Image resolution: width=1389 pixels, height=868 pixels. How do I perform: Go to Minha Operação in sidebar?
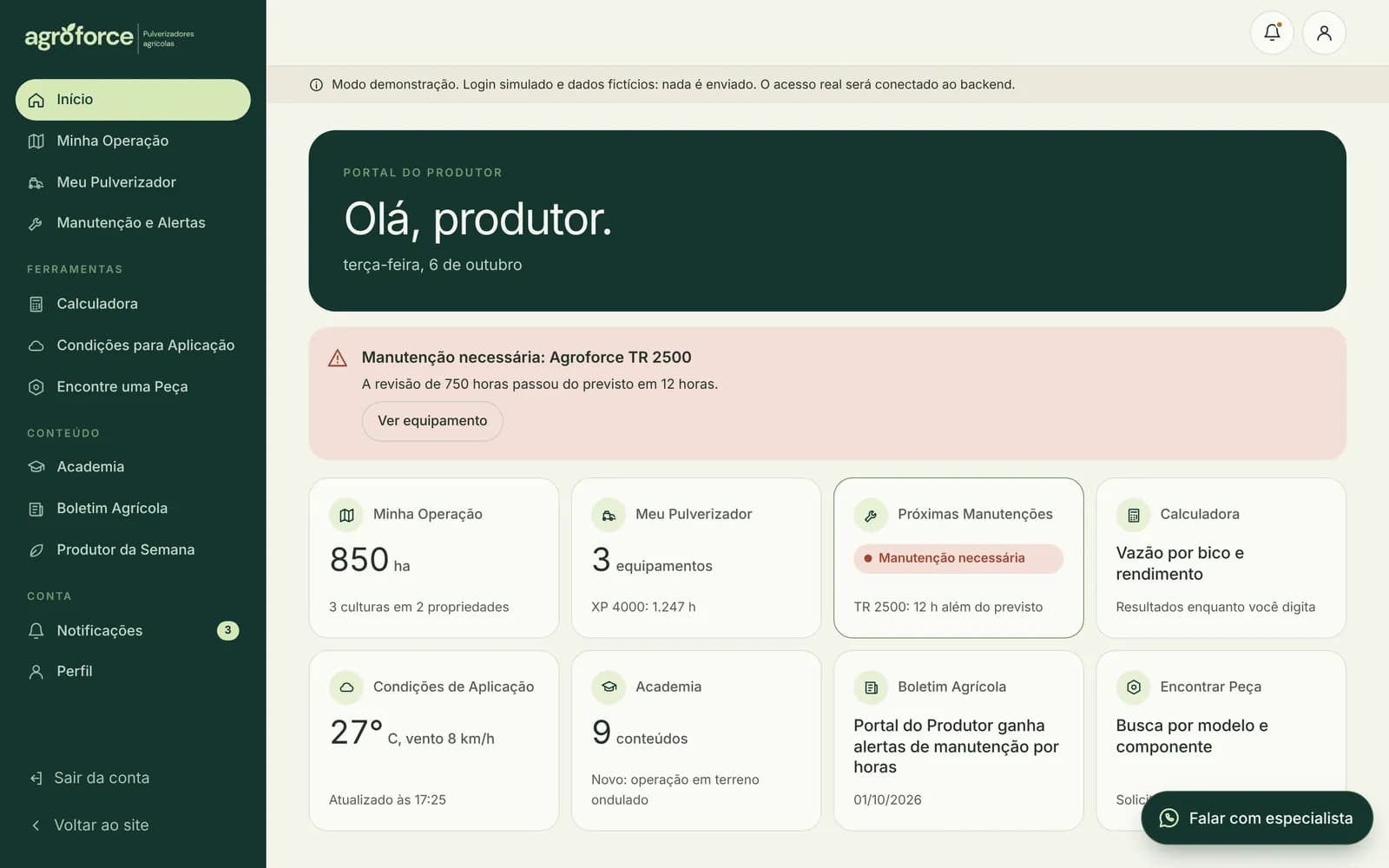(133, 141)
